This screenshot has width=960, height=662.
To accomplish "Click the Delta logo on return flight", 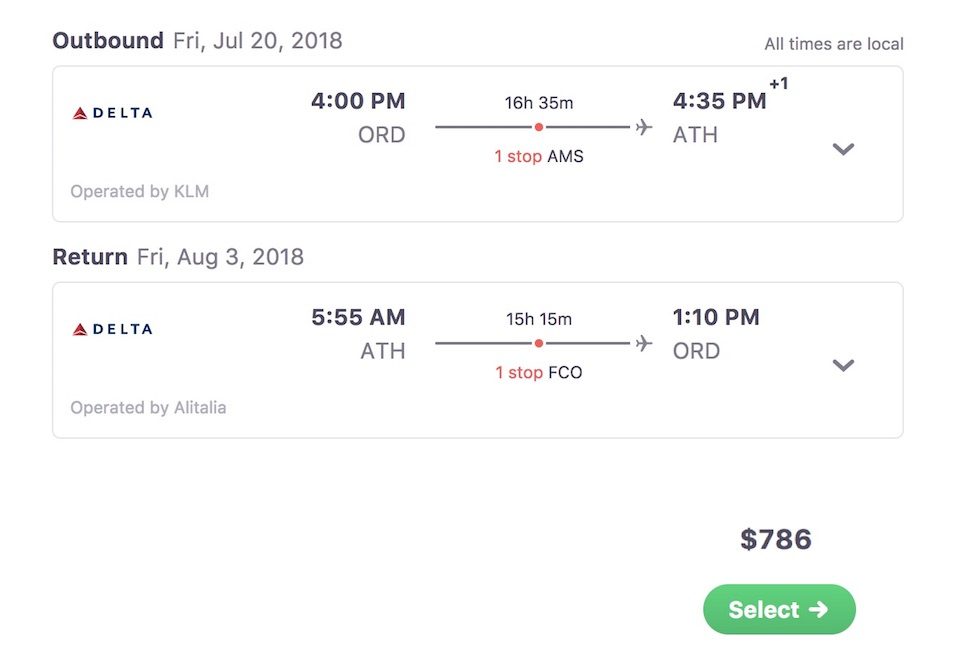I will click(x=113, y=329).
